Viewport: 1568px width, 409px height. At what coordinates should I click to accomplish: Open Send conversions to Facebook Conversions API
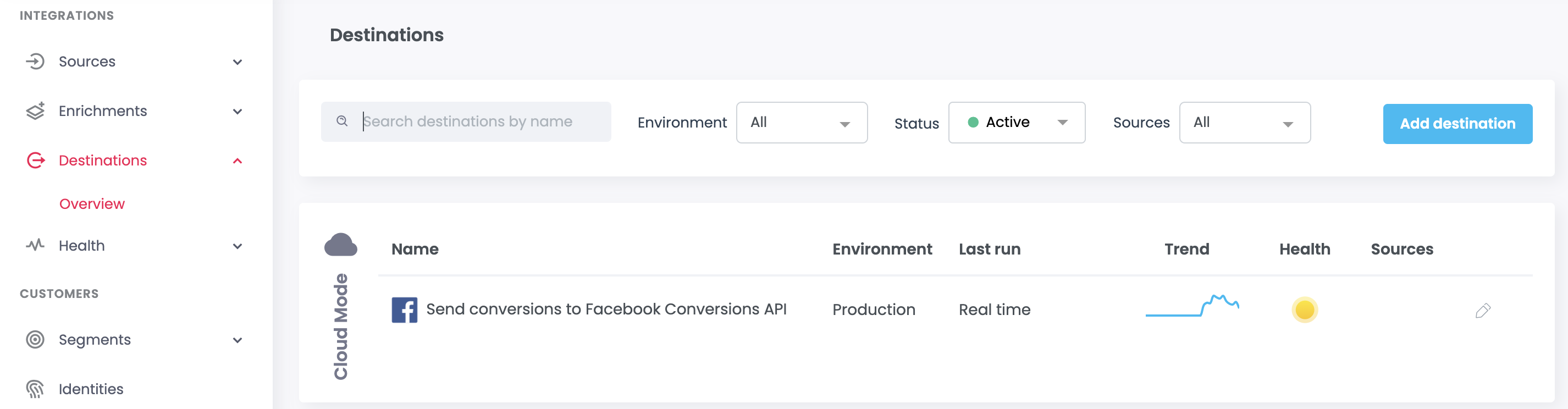click(x=606, y=309)
